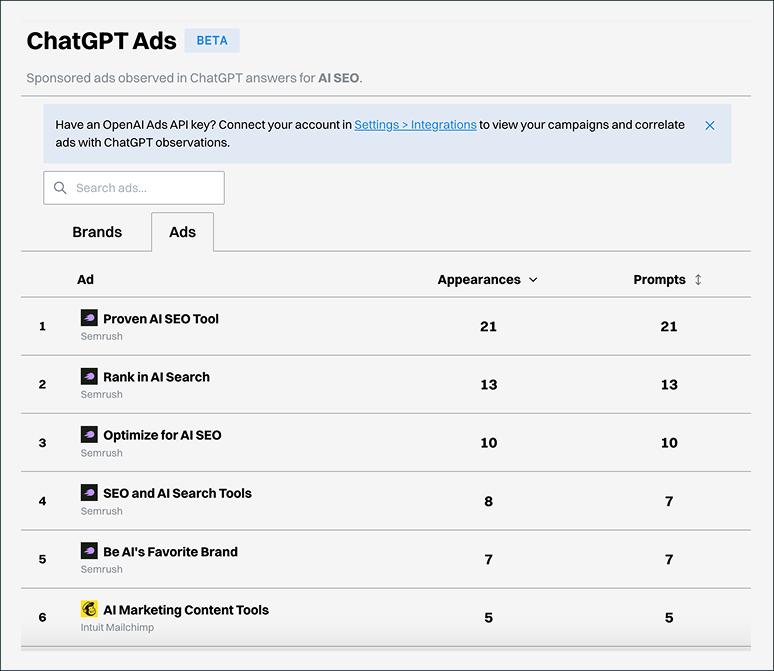
Task: Click appearances value 10 for Optimize for AI SEO
Action: click(489, 443)
